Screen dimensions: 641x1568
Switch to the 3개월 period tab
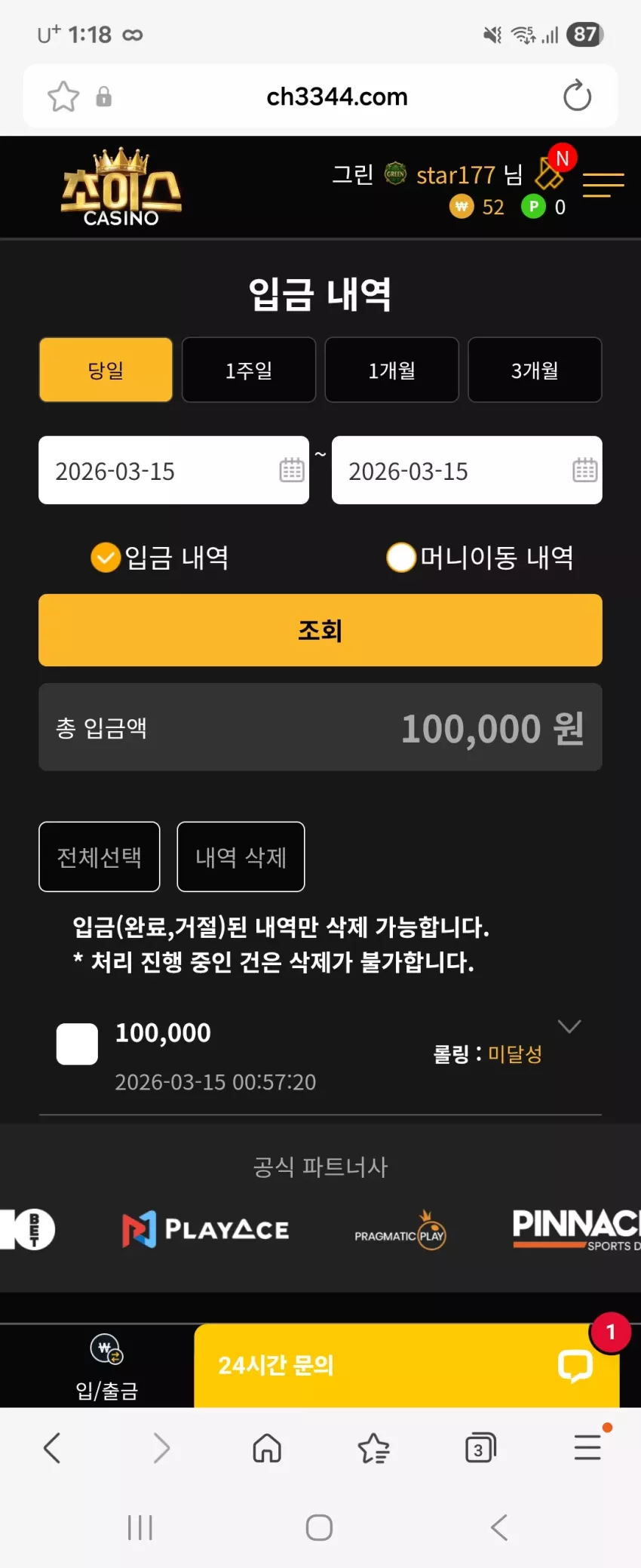535,370
